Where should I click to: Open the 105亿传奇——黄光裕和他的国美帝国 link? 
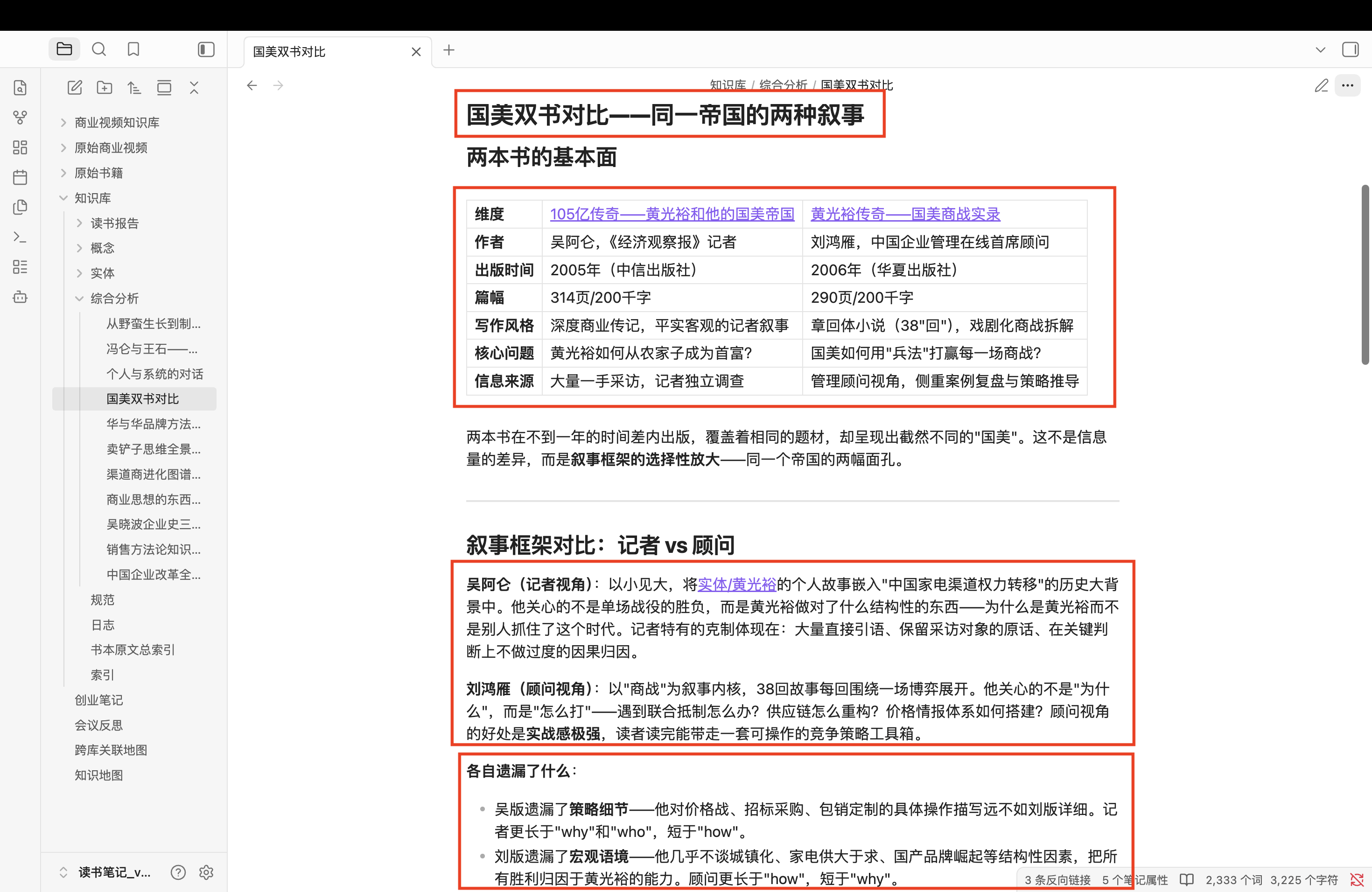[672, 214]
